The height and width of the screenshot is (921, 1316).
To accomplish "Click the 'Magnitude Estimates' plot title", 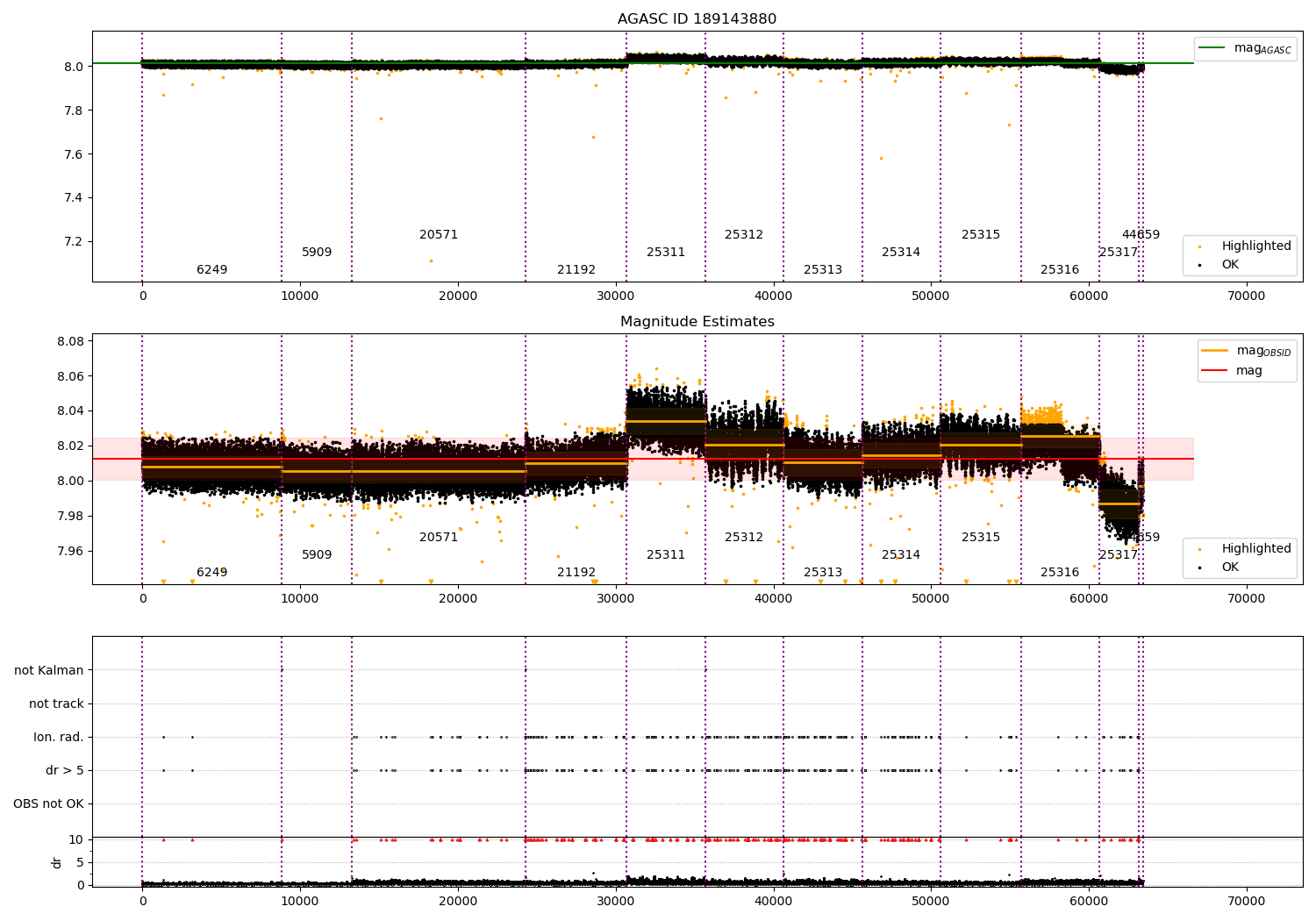I will [697, 322].
